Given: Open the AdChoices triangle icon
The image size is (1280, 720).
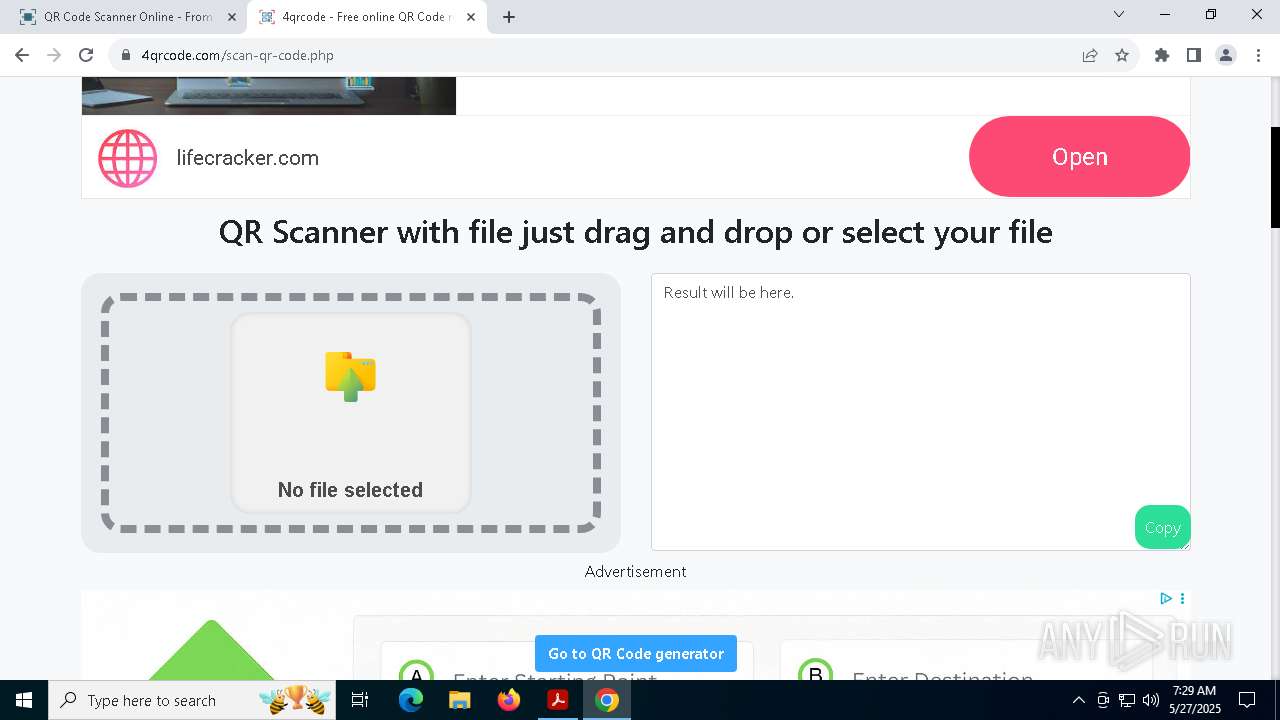Looking at the screenshot, I should coord(1166,598).
